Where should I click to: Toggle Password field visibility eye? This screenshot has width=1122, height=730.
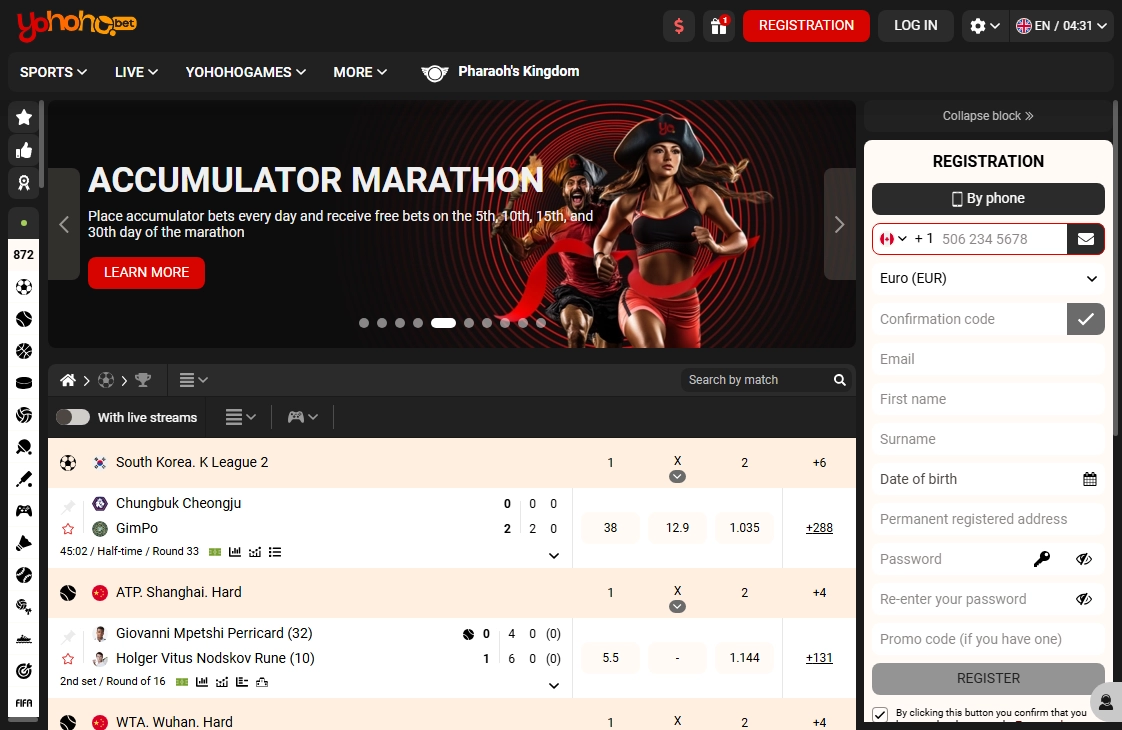click(1084, 559)
